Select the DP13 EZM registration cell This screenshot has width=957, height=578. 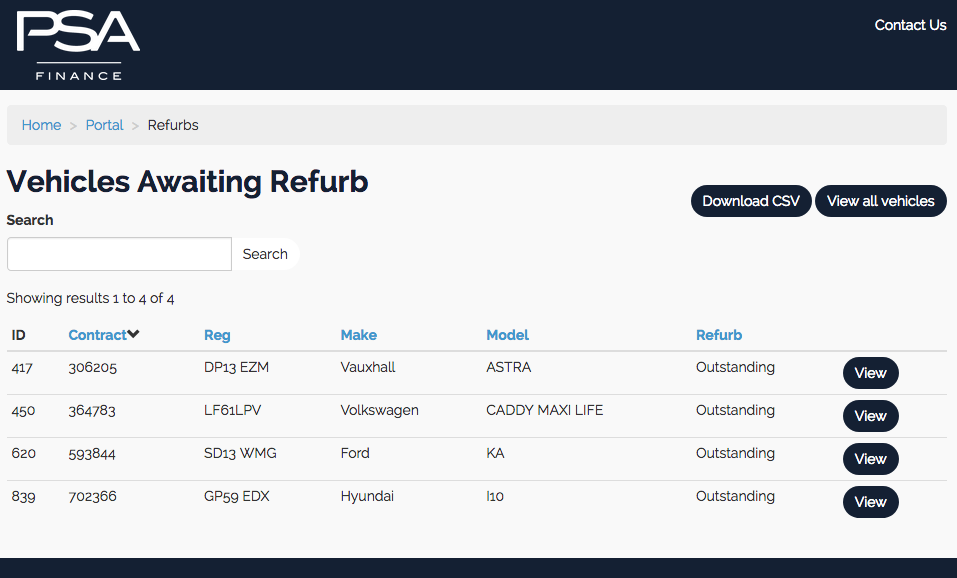coord(236,367)
